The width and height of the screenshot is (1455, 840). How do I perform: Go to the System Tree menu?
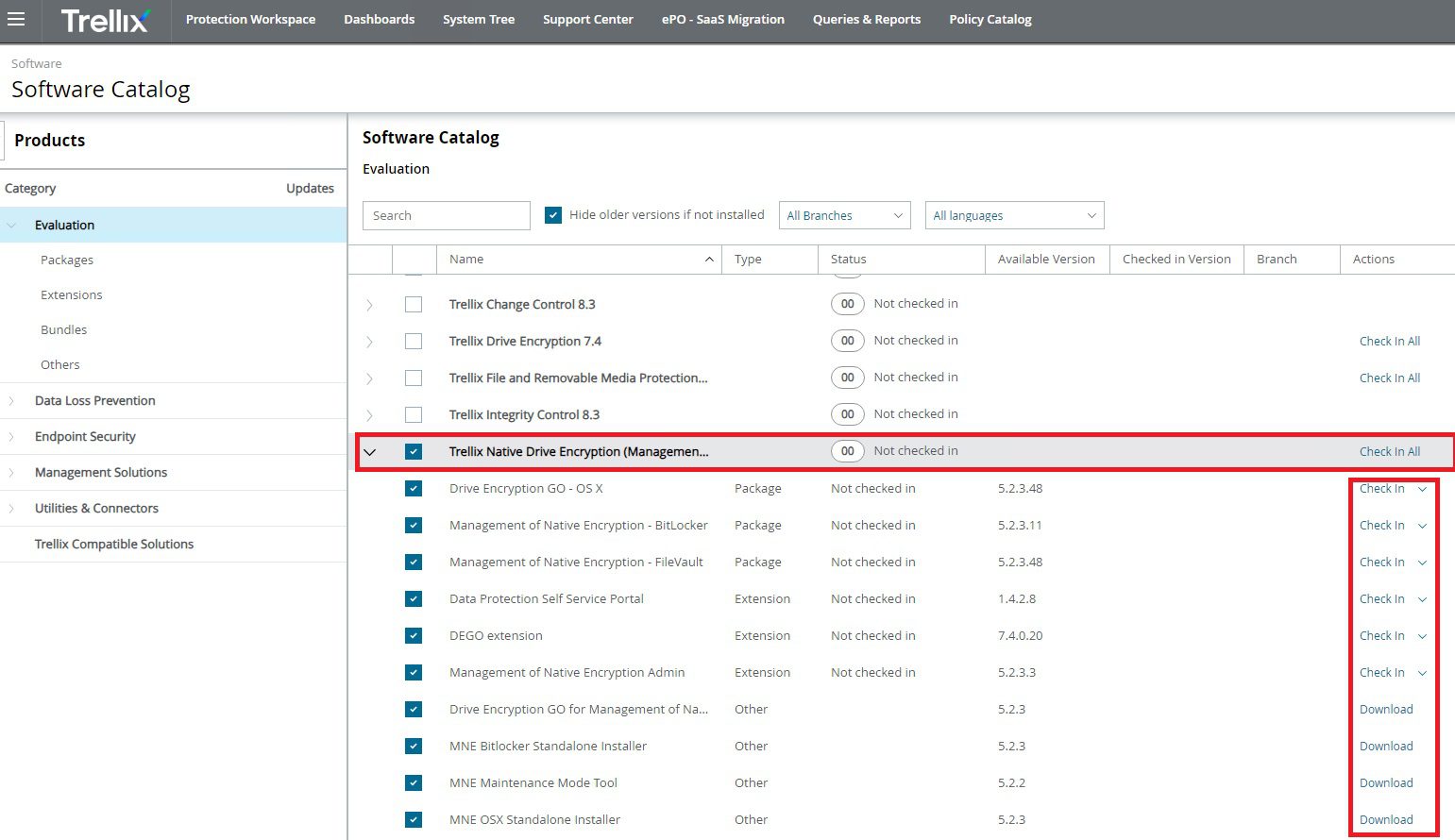click(x=478, y=20)
